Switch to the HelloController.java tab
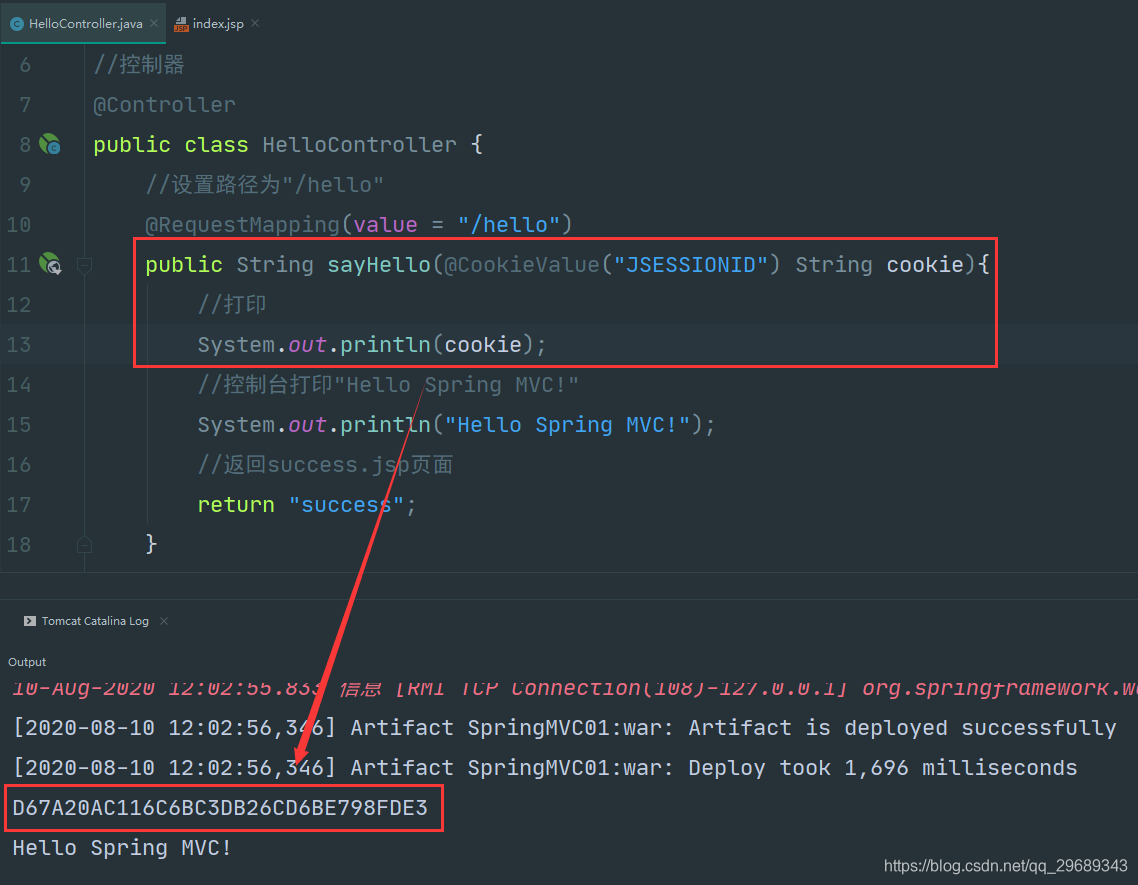The image size is (1138, 885). [84, 23]
